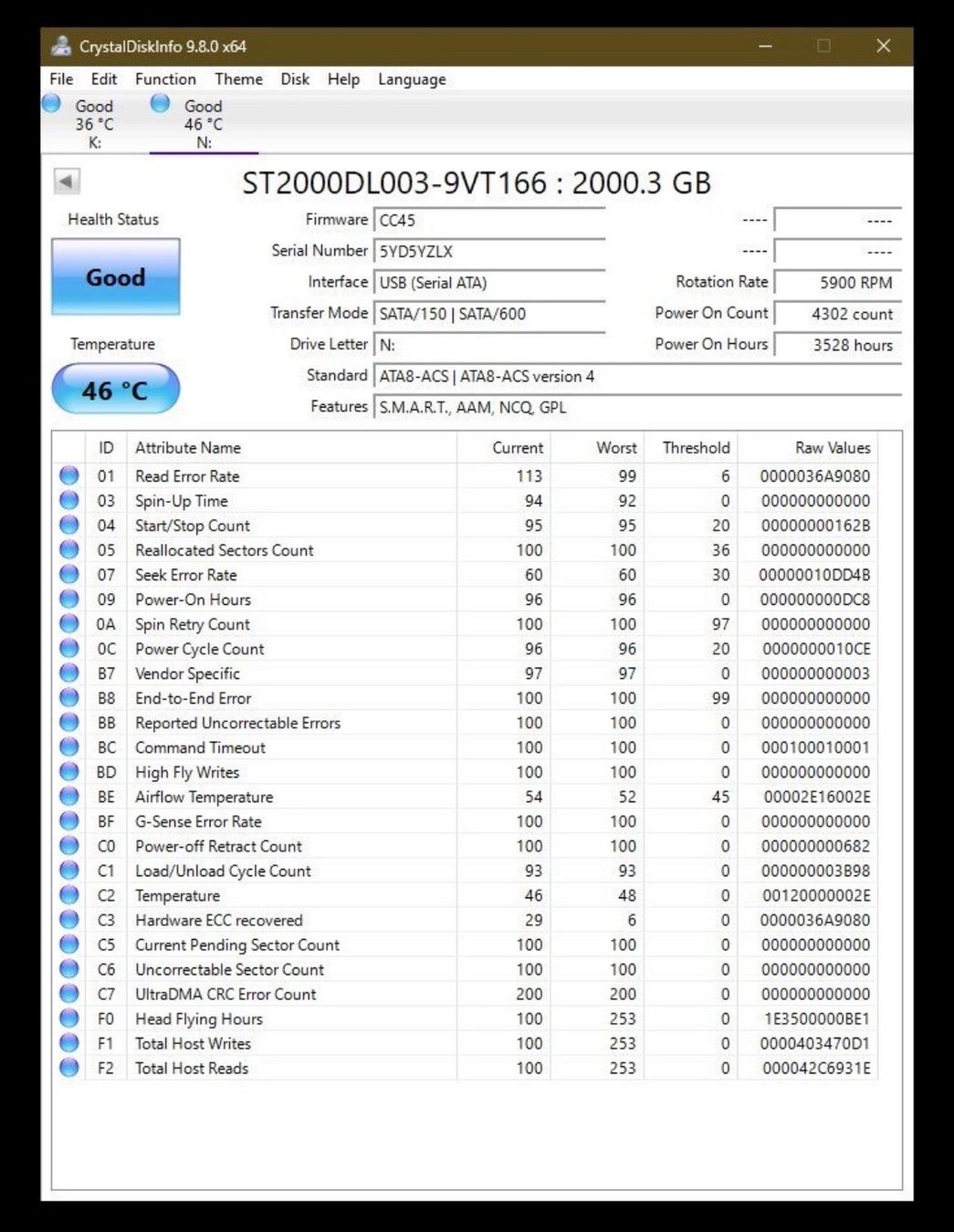Click status orb for Reallocated Sectors Count

[69, 549]
